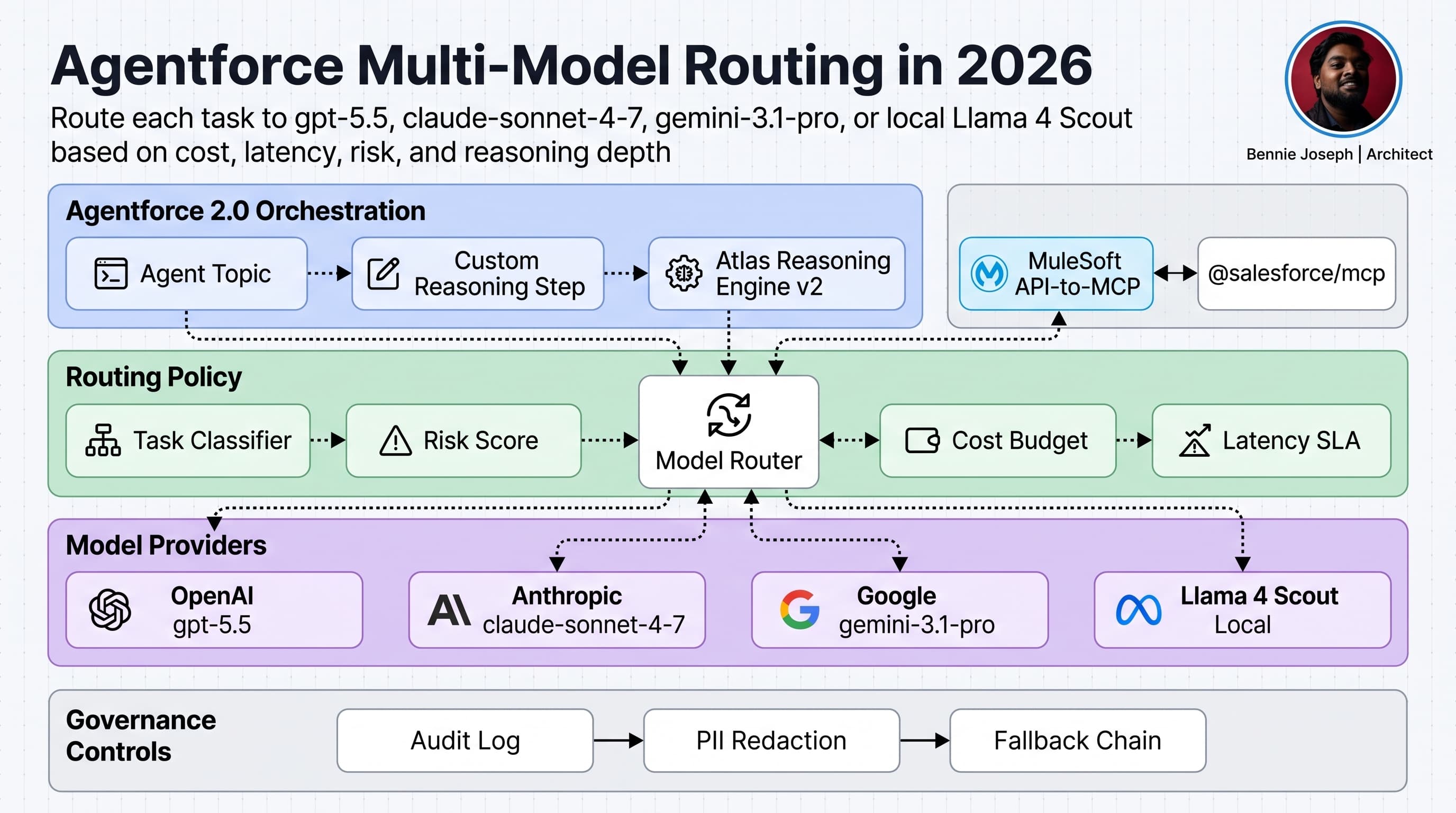Click the Local label under Llama 4 Scout
Viewport: 1456px width, 813px height.
click(1243, 625)
